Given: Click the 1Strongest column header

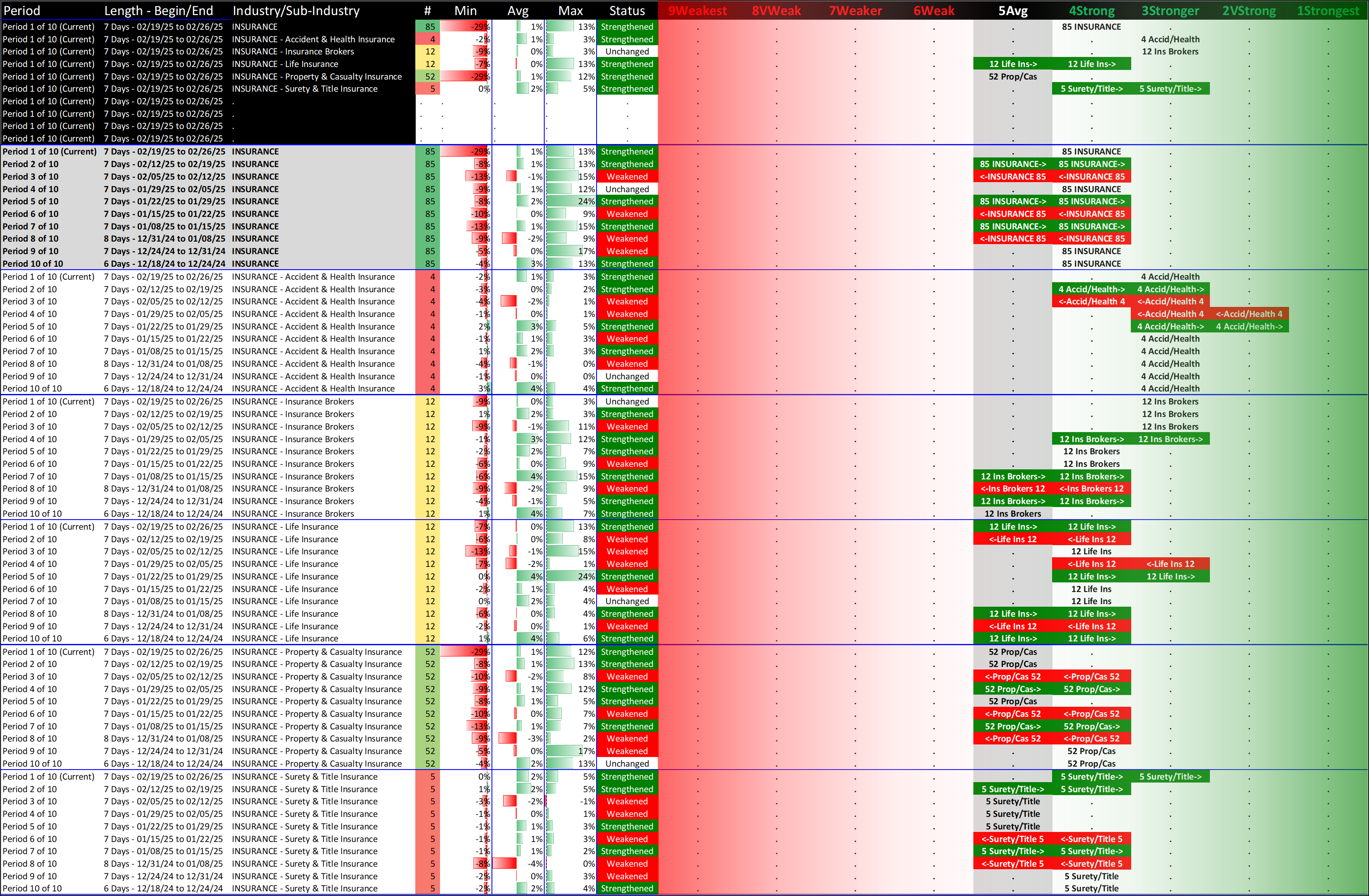Looking at the screenshot, I should click(1328, 10).
